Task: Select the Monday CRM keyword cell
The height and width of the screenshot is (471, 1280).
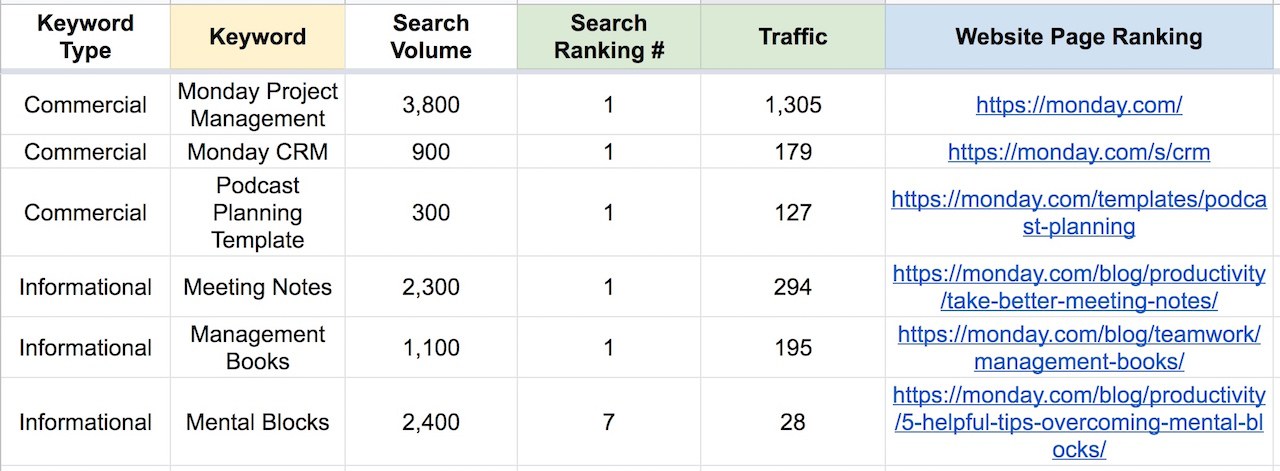Action: tap(258, 152)
